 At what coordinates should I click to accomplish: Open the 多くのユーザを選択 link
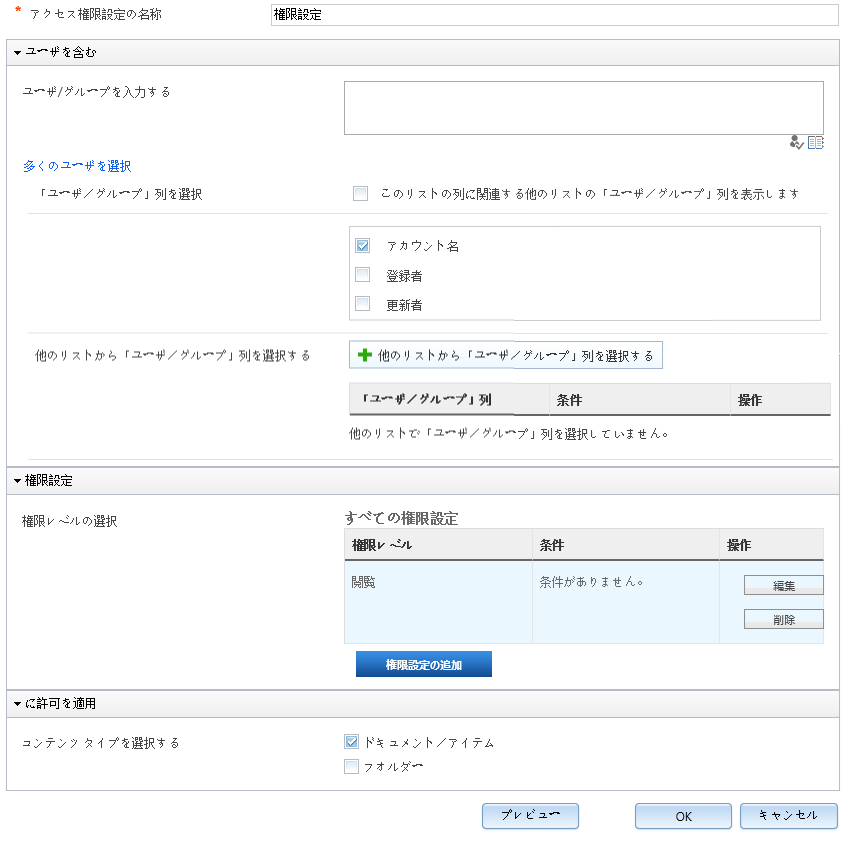[77, 166]
